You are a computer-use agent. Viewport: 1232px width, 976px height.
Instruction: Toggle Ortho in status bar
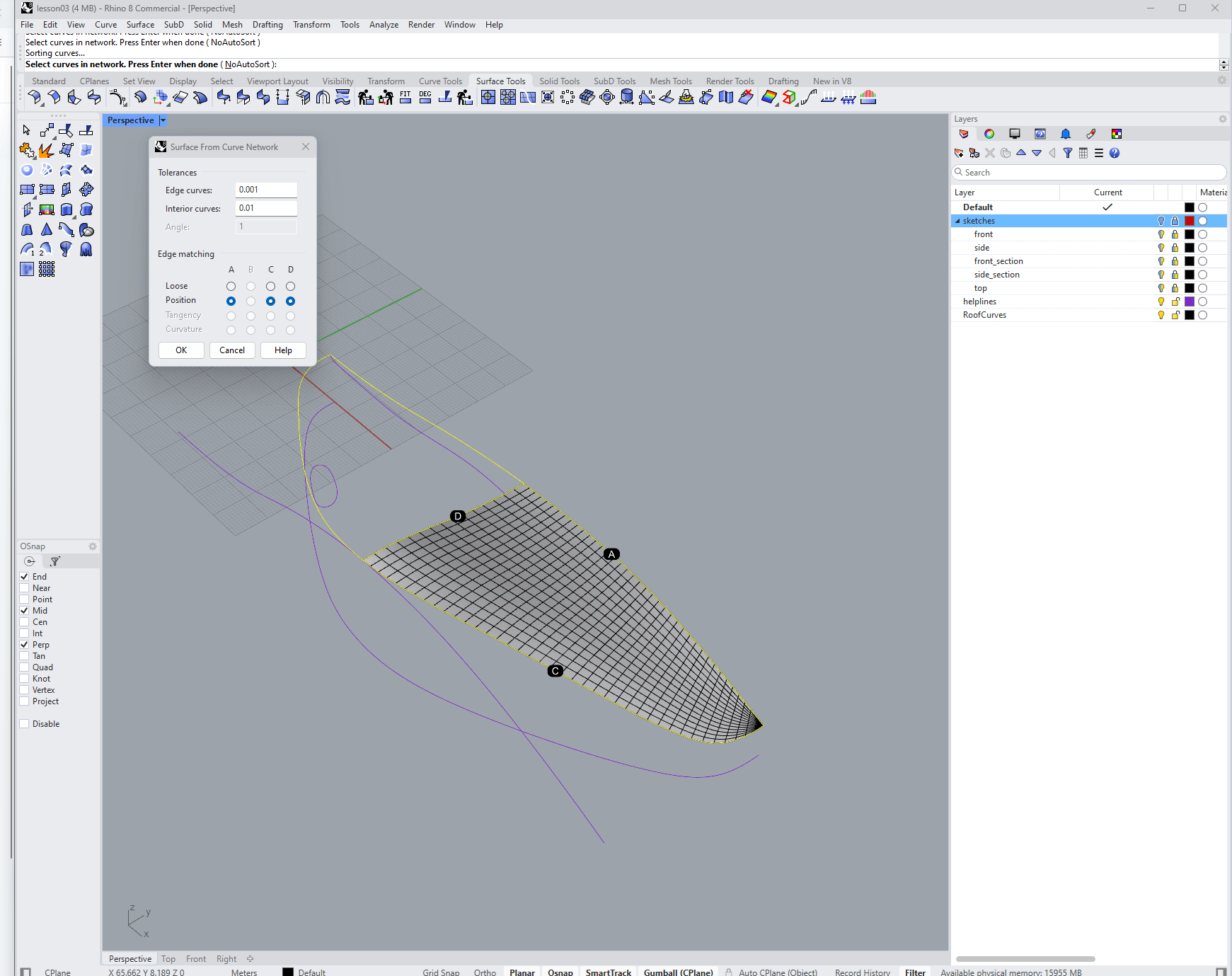(485, 972)
